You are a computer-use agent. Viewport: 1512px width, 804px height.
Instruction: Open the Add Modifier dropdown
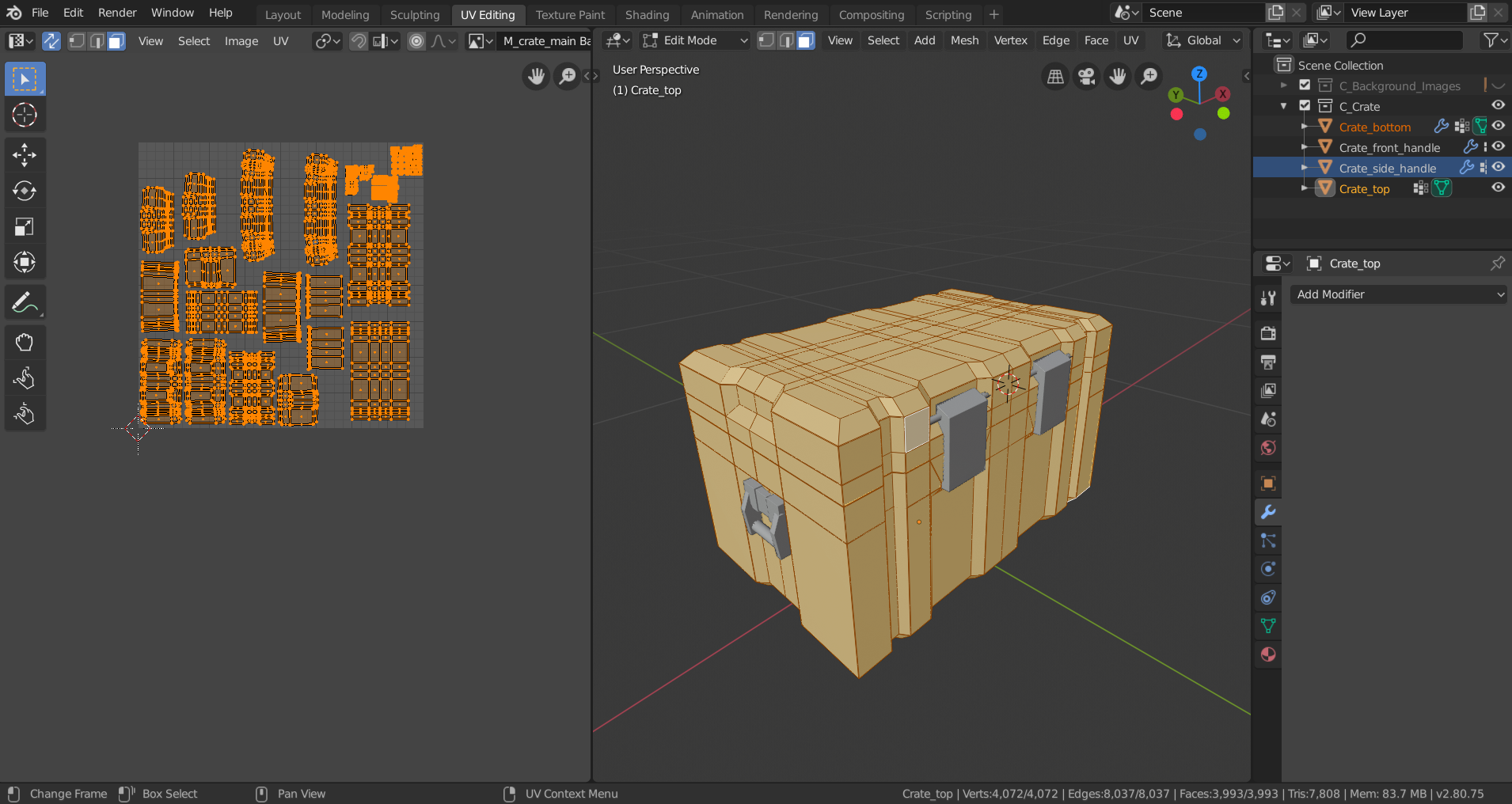[1399, 294]
